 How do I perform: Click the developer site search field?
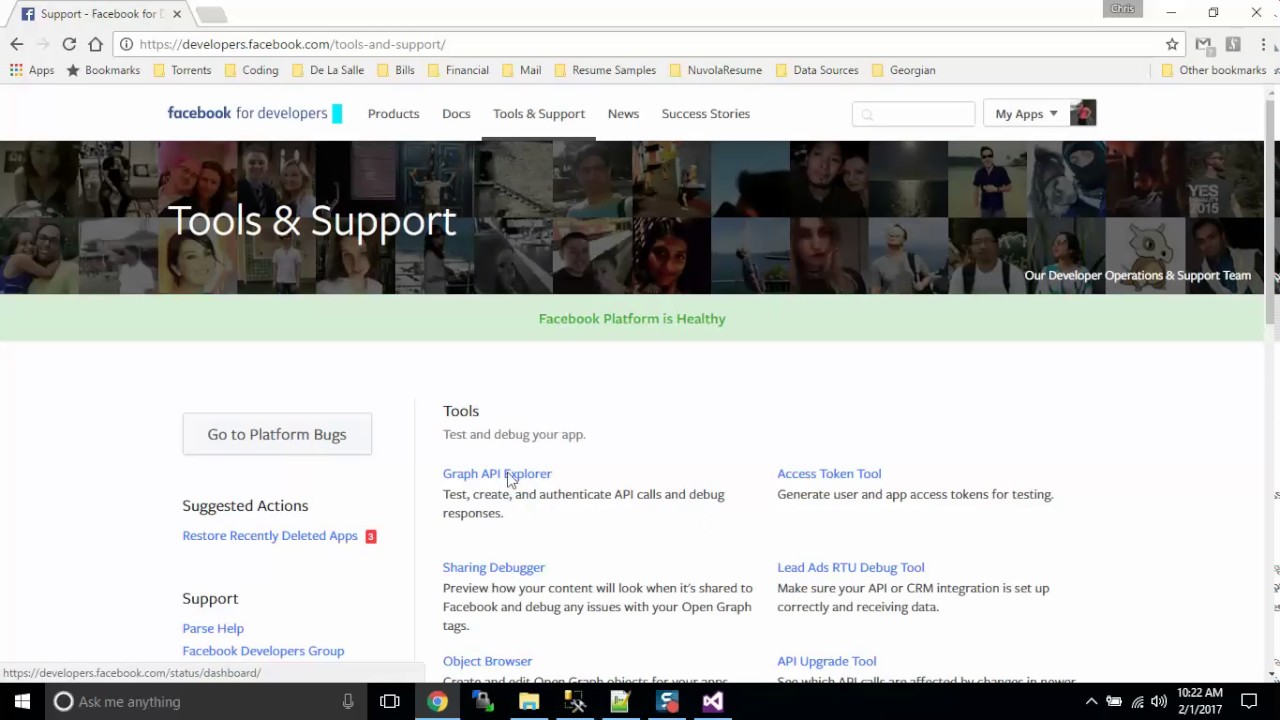[913, 114]
